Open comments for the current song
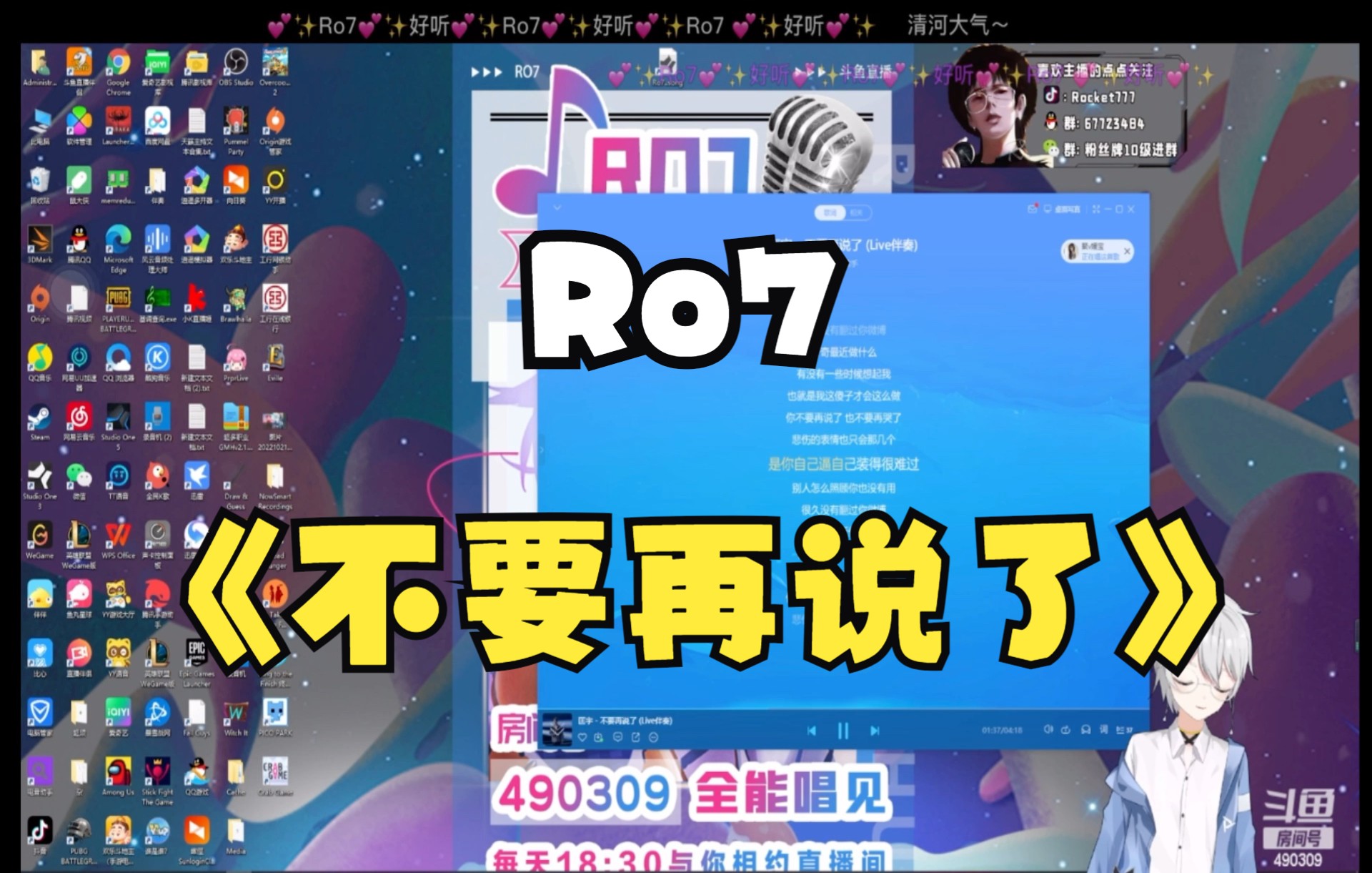Viewport: 1372px width, 873px height. (617, 737)
